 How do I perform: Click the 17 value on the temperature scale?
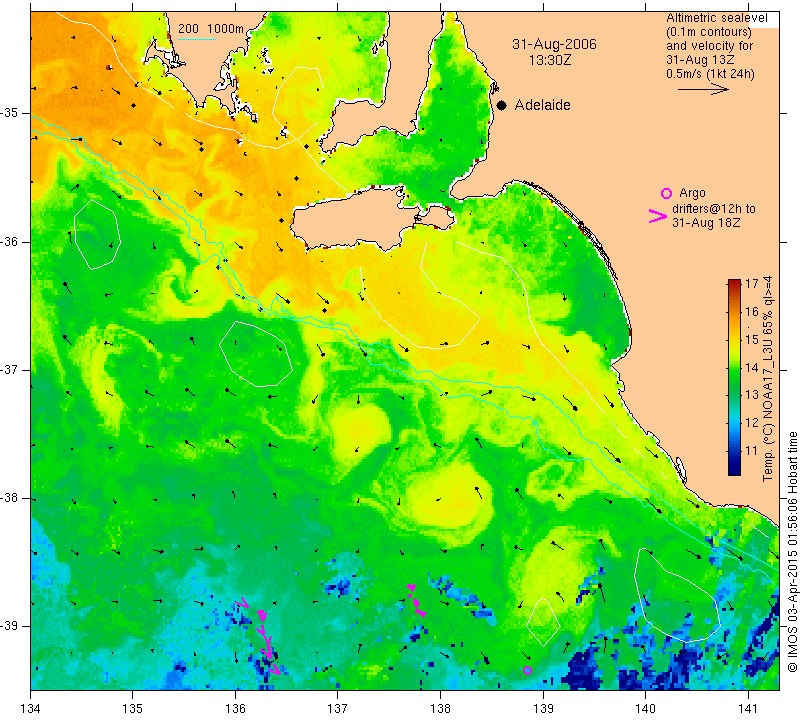click(752, 284)
